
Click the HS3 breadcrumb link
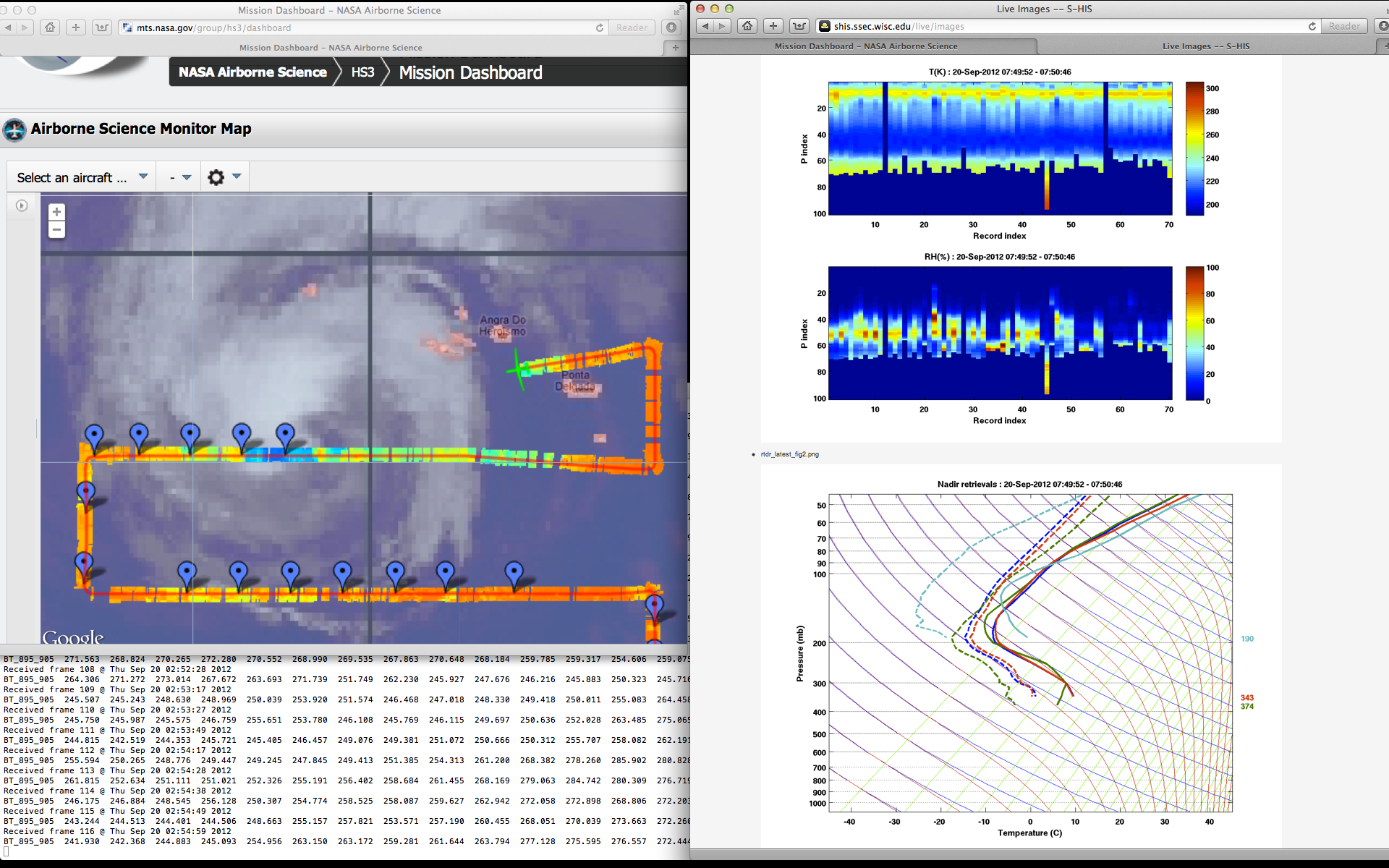click(x=362, y=72)
